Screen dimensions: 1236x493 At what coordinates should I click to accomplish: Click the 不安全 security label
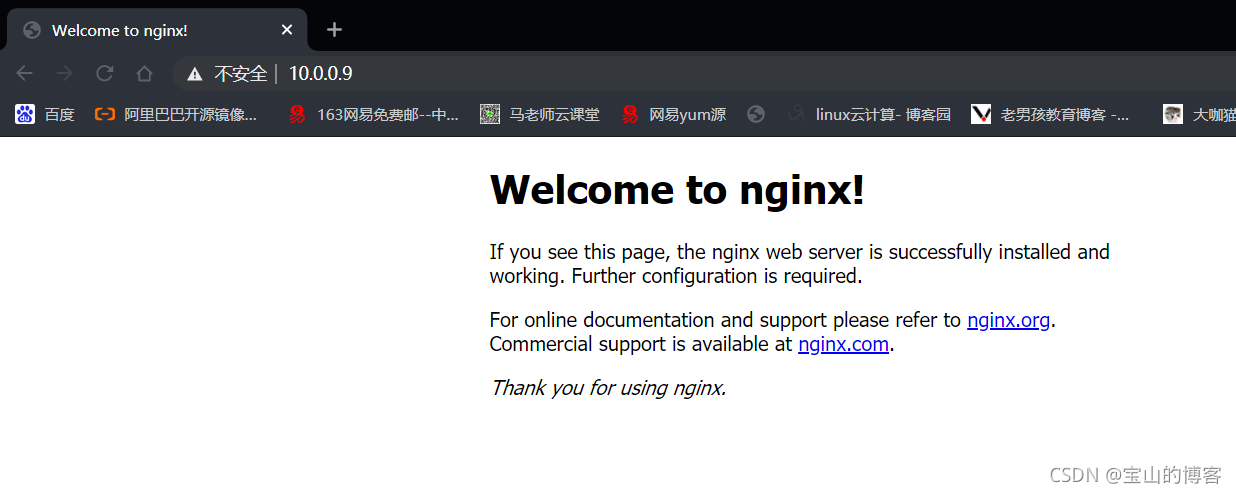pyautogui.click(x=241, y=74)
